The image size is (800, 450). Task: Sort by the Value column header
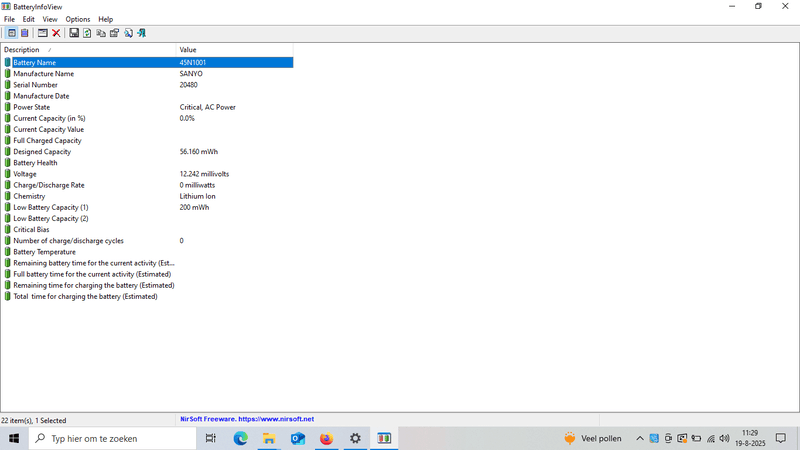click(x=235, y=49)
